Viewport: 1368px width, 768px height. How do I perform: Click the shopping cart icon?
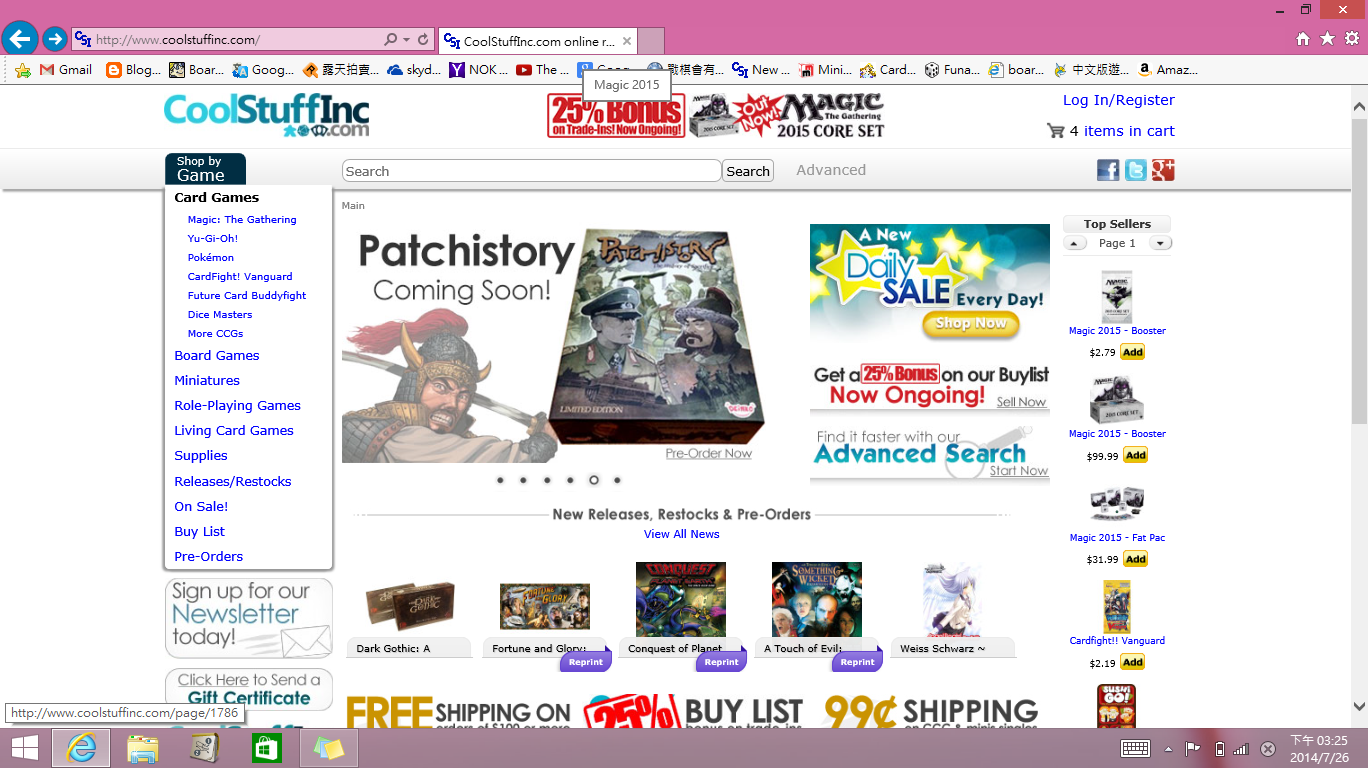[1055, 131]
